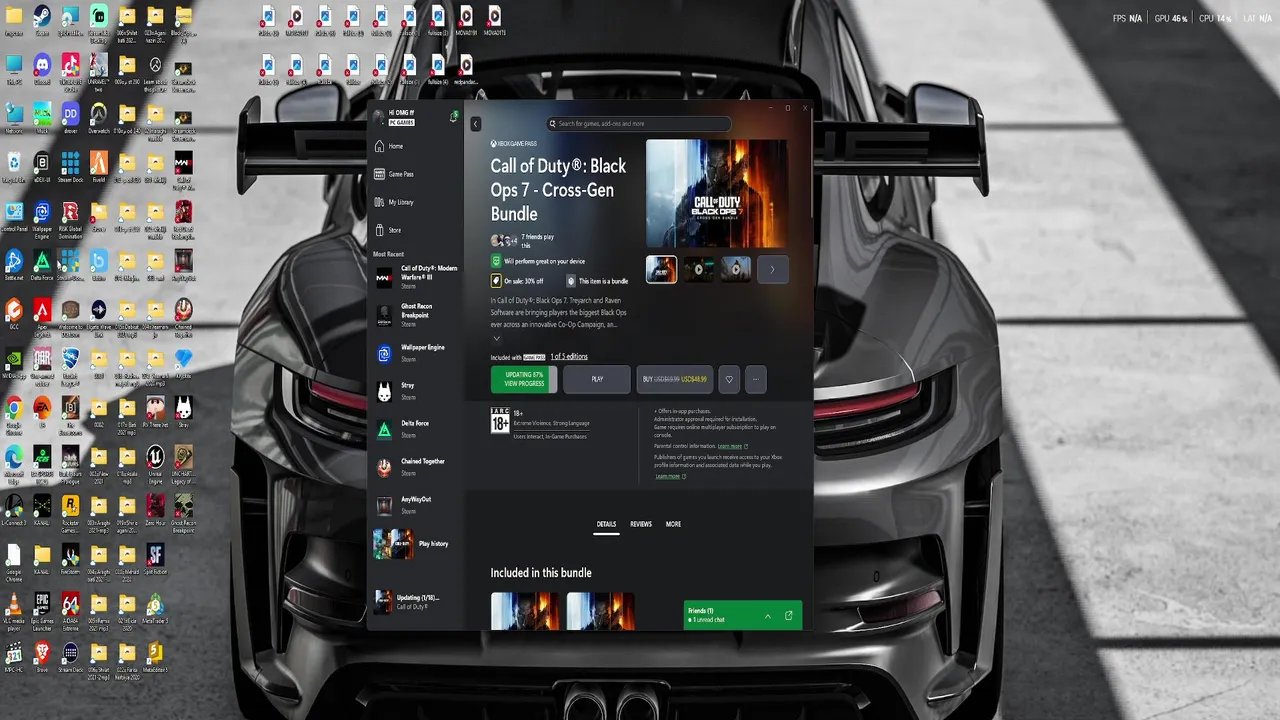Screen dimensions: 1280x720
Task: Switch to the REVIEWS tab
Action: click(x=641, y=524)
